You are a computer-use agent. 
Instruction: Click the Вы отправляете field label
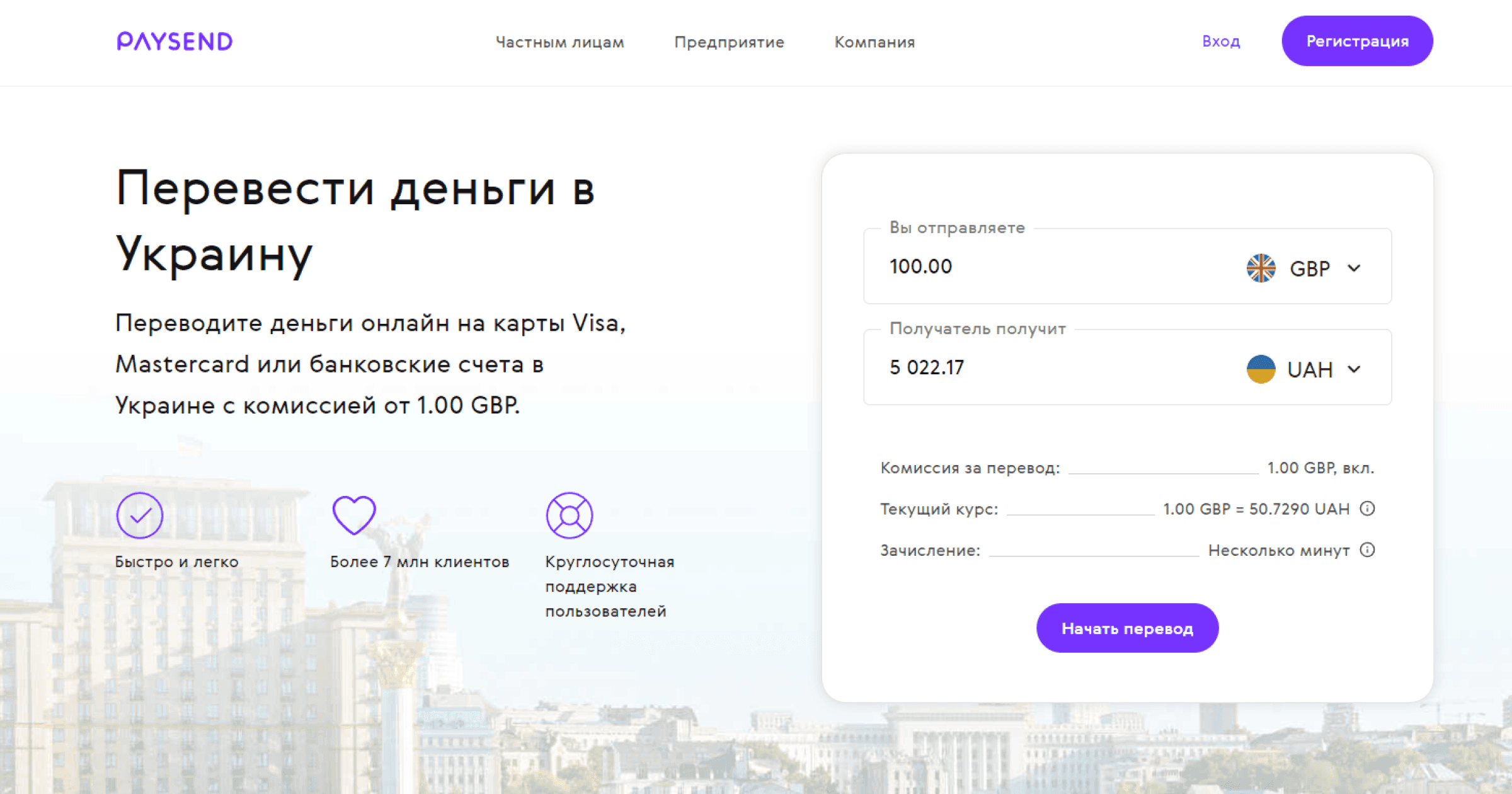pos(957,227)
